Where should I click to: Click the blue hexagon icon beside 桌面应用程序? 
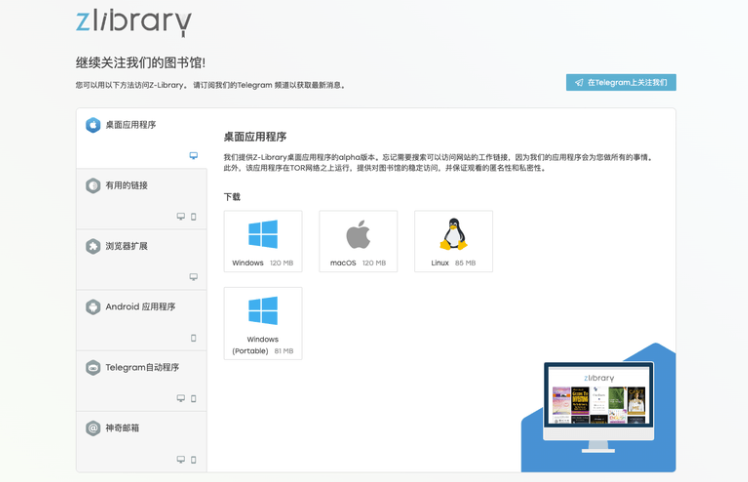93,125
